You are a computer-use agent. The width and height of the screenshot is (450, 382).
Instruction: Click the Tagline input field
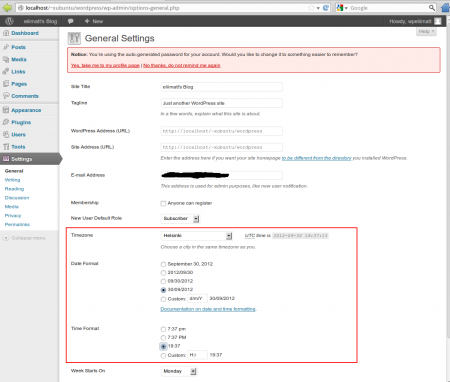coord(222,103)
